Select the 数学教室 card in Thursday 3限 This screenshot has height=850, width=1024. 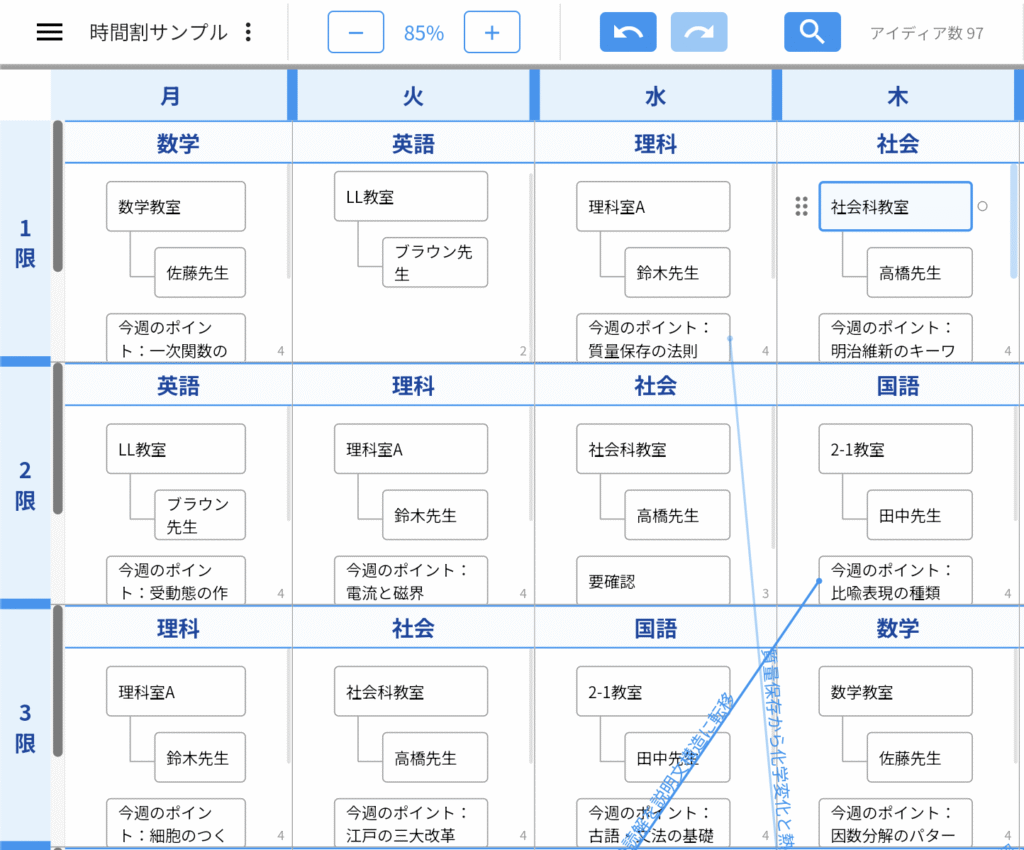[x=895, y=691]
